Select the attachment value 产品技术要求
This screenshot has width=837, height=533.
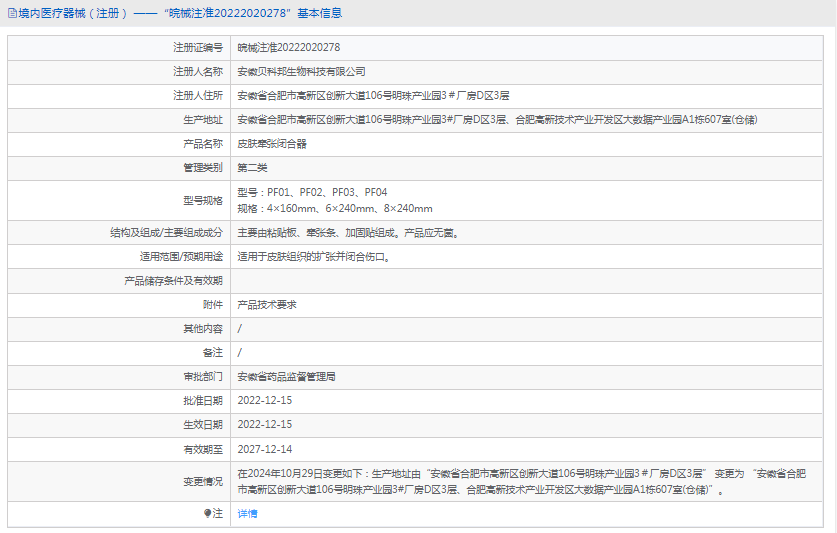coord(267,305)
